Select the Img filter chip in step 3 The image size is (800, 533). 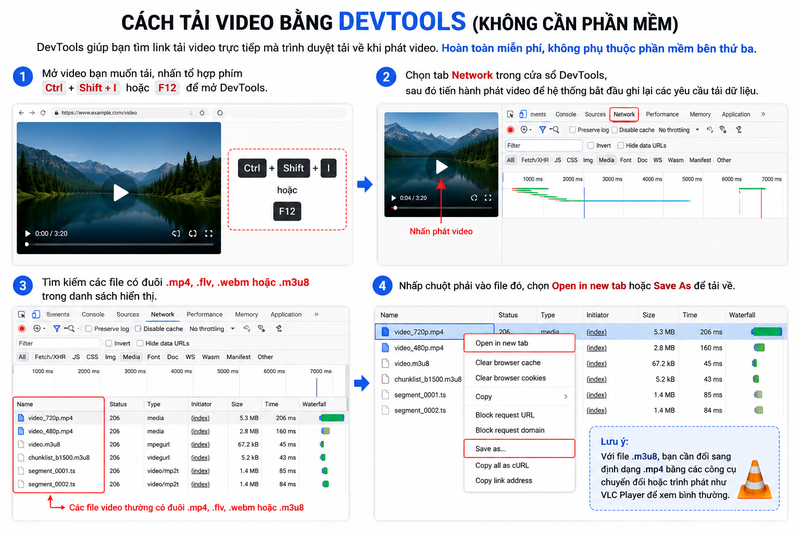110,357
